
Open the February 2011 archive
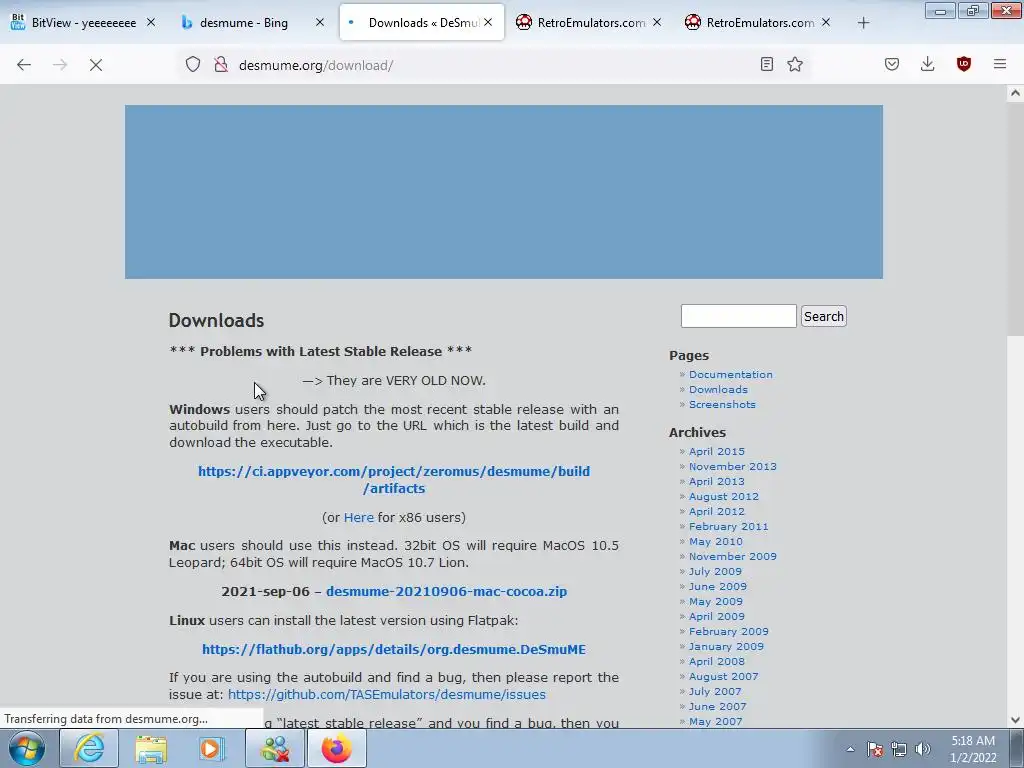pos(728,526)
